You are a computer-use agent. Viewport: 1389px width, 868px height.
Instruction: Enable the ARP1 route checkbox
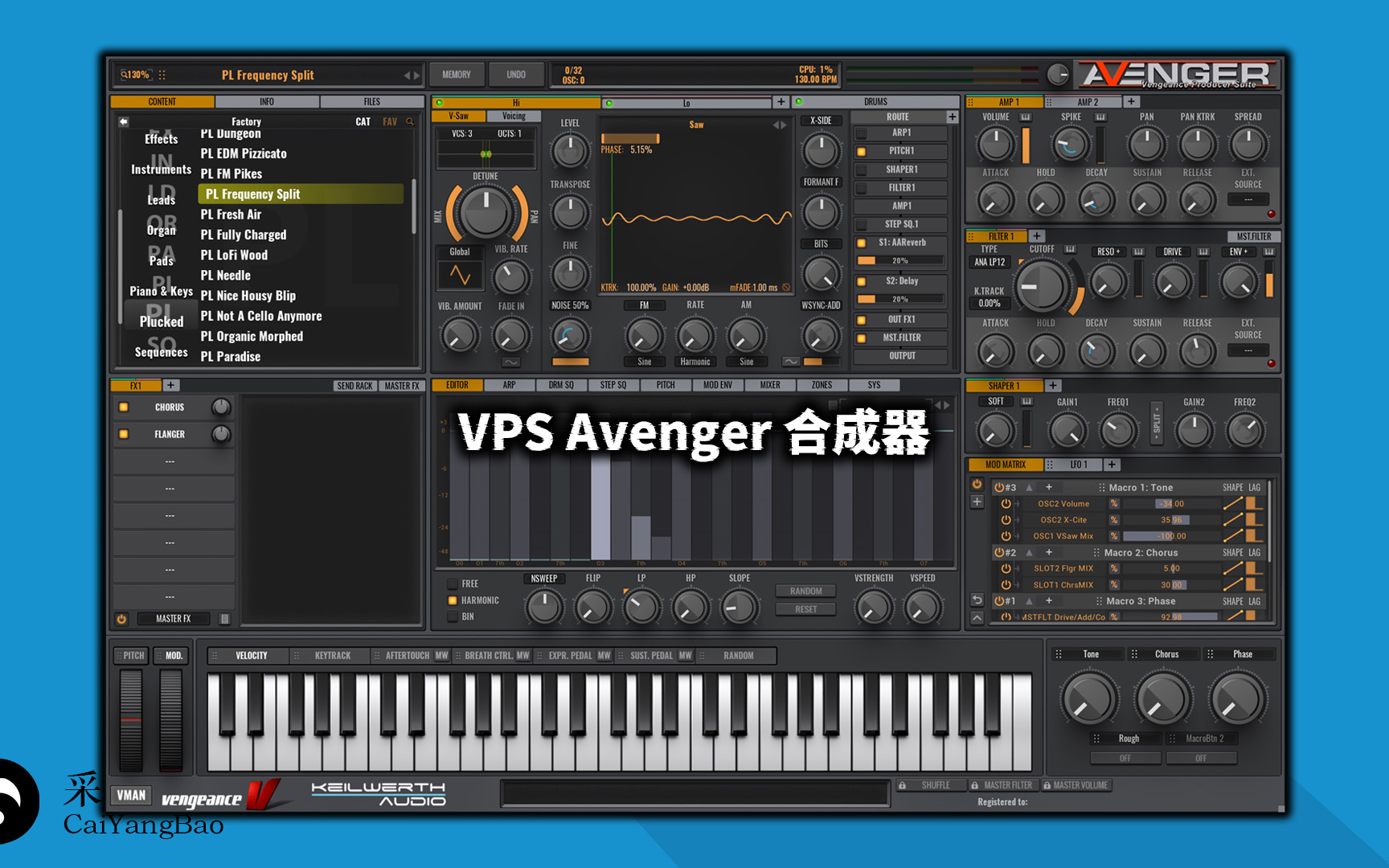[x=861, y=133]
